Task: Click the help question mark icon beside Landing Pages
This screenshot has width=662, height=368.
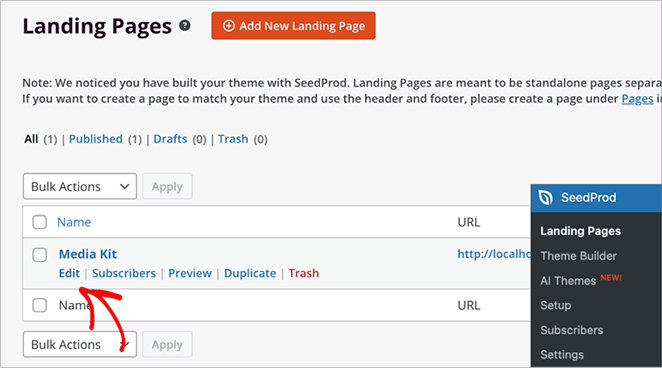Action: click(x=184, y=26)
